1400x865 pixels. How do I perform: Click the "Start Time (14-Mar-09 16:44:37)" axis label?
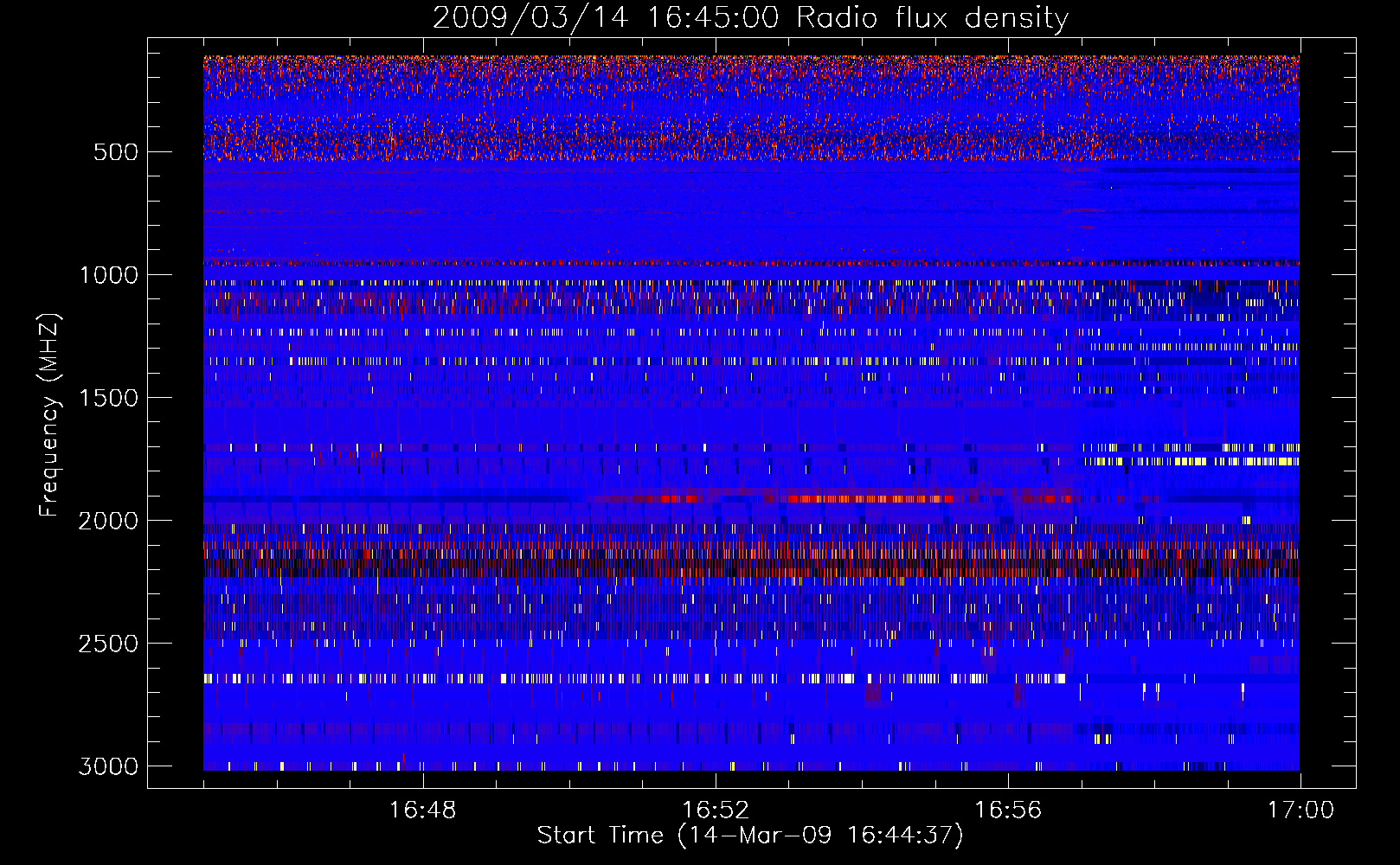750,836
